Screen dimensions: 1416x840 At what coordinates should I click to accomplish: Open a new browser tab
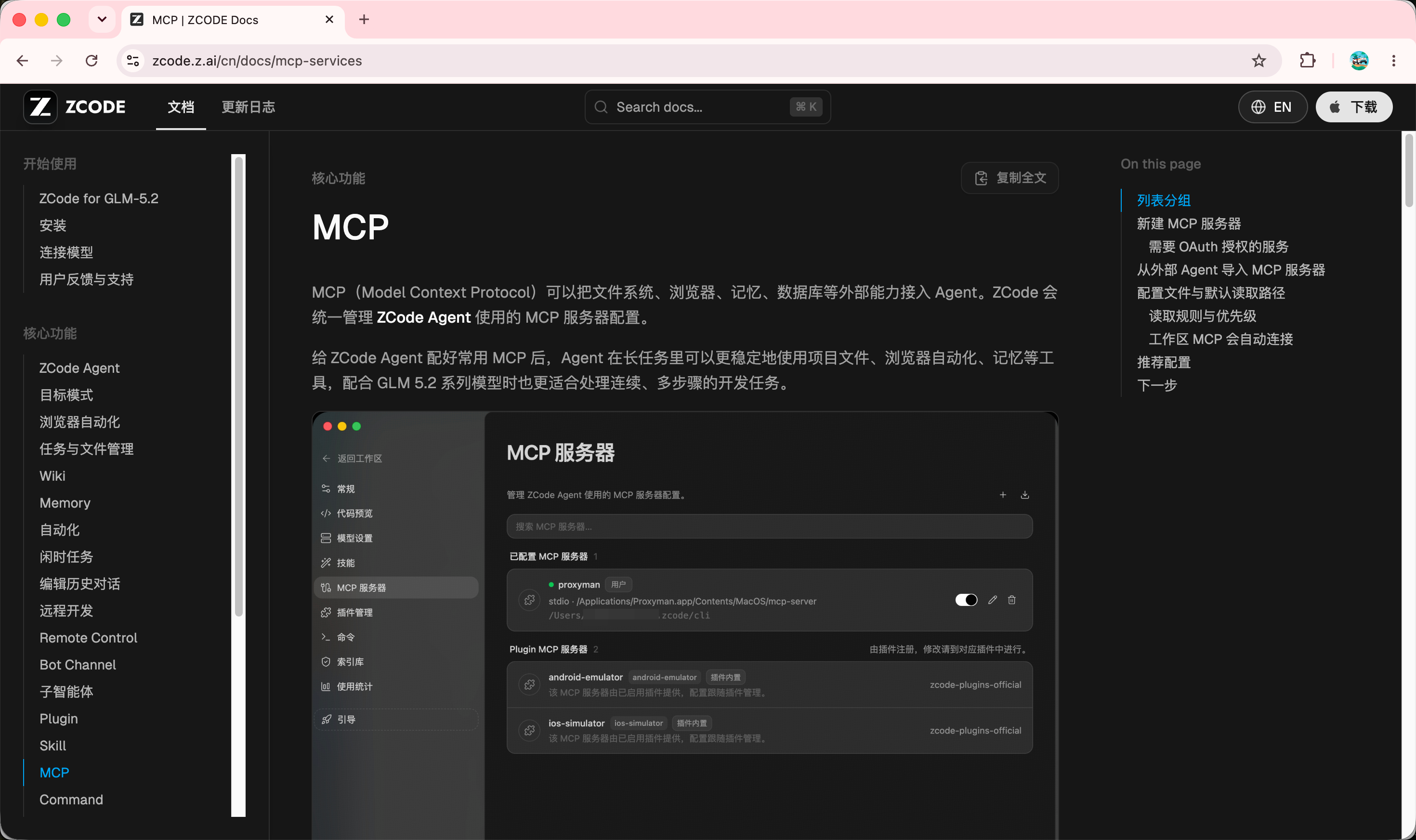(364, 20)
